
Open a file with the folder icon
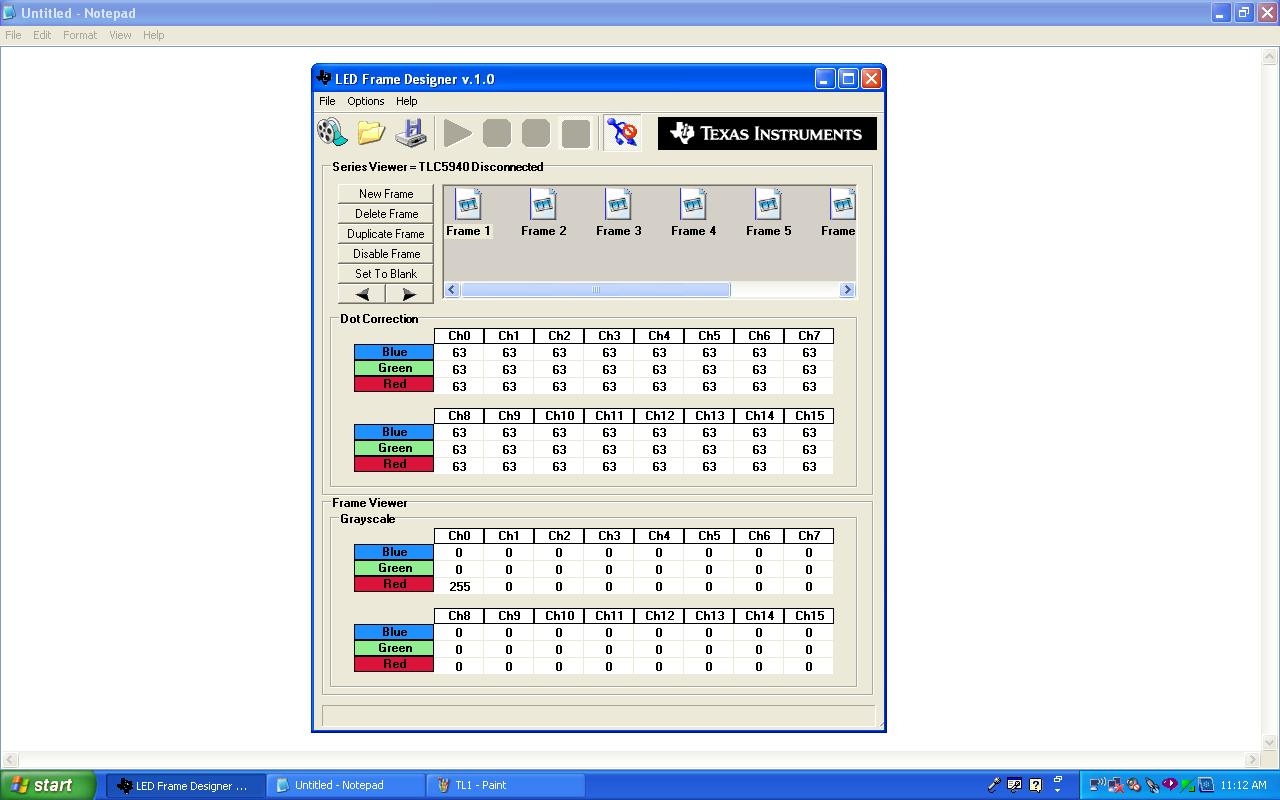point(371,132)
